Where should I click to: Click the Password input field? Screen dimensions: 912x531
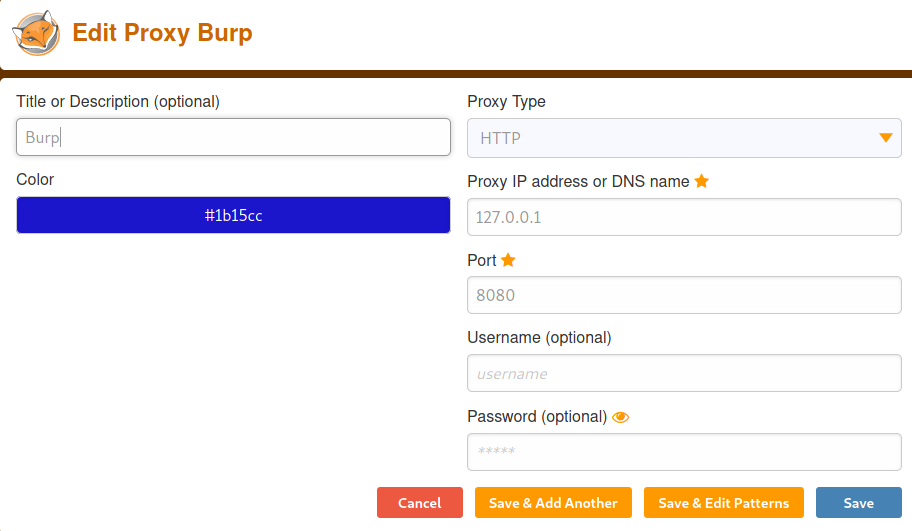[684, 451]
